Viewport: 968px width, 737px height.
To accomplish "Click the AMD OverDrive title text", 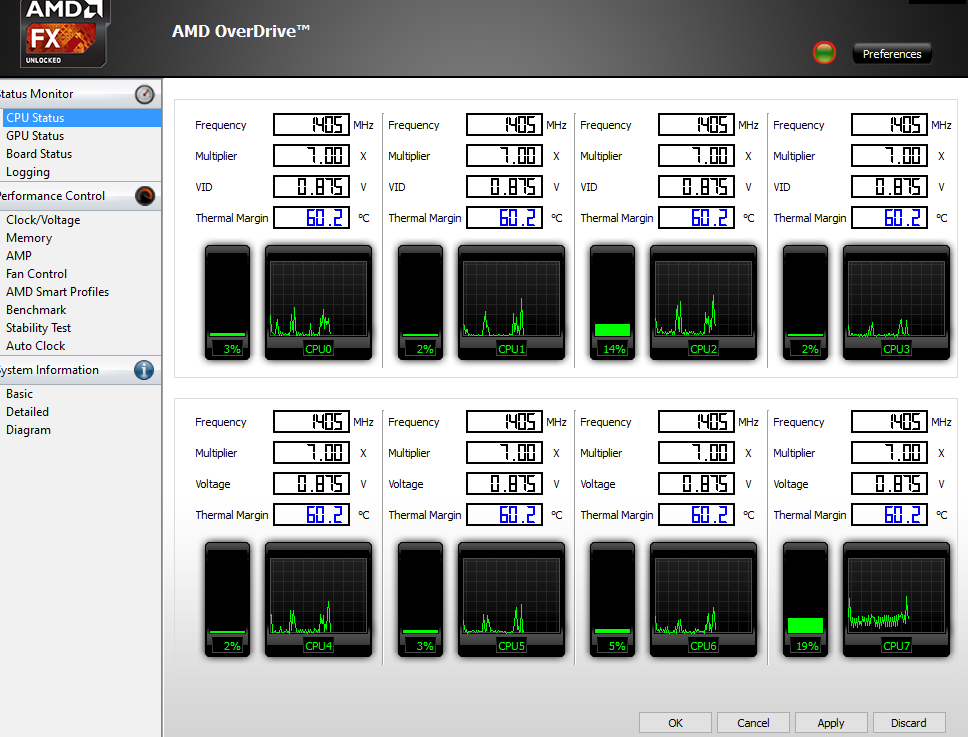I will pyautogui.click(x=241, y=31).
